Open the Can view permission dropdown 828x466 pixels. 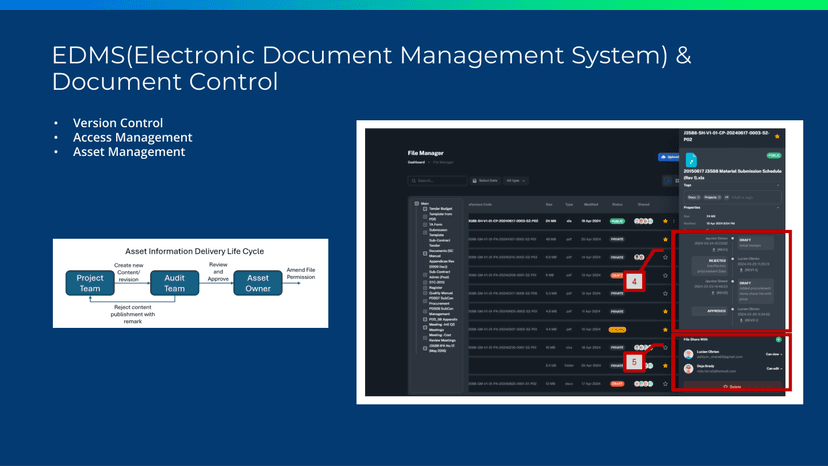(775, 353)
